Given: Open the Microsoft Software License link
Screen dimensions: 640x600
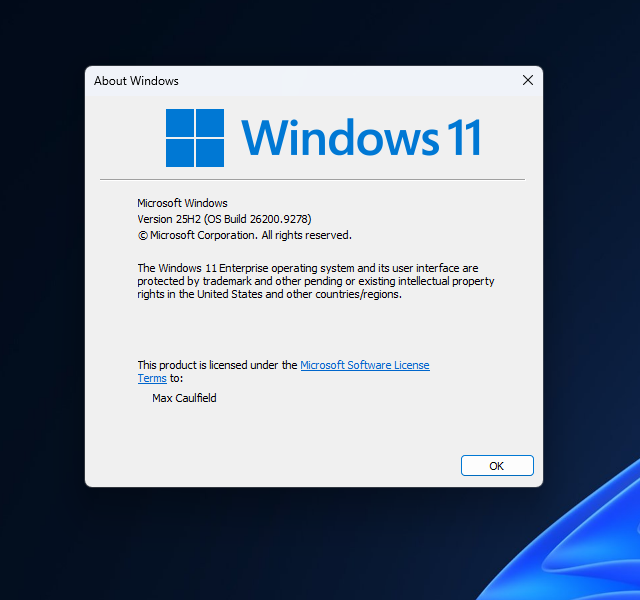Looking at the screenshot, I should (x=365, y=365).
